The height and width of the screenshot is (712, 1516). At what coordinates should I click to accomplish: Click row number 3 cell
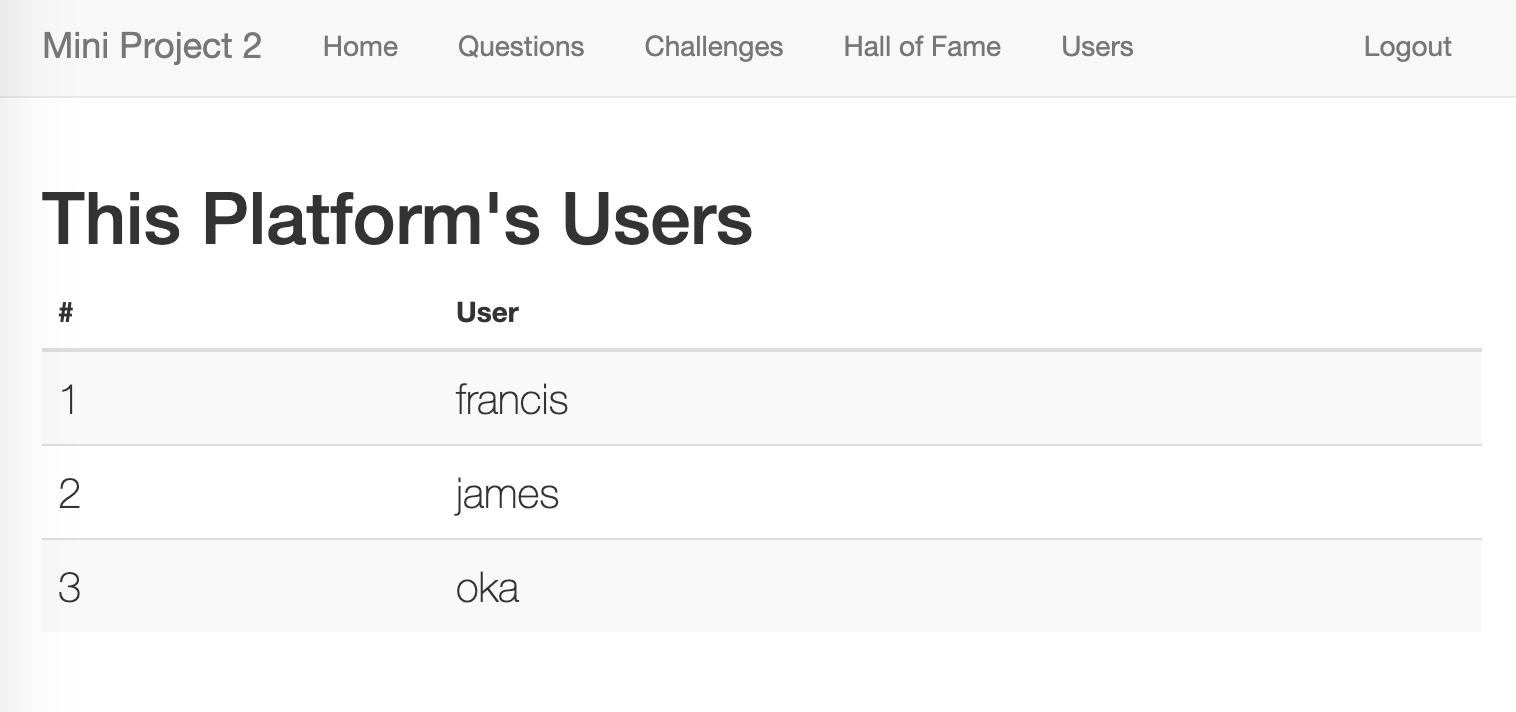click(69, 587)
